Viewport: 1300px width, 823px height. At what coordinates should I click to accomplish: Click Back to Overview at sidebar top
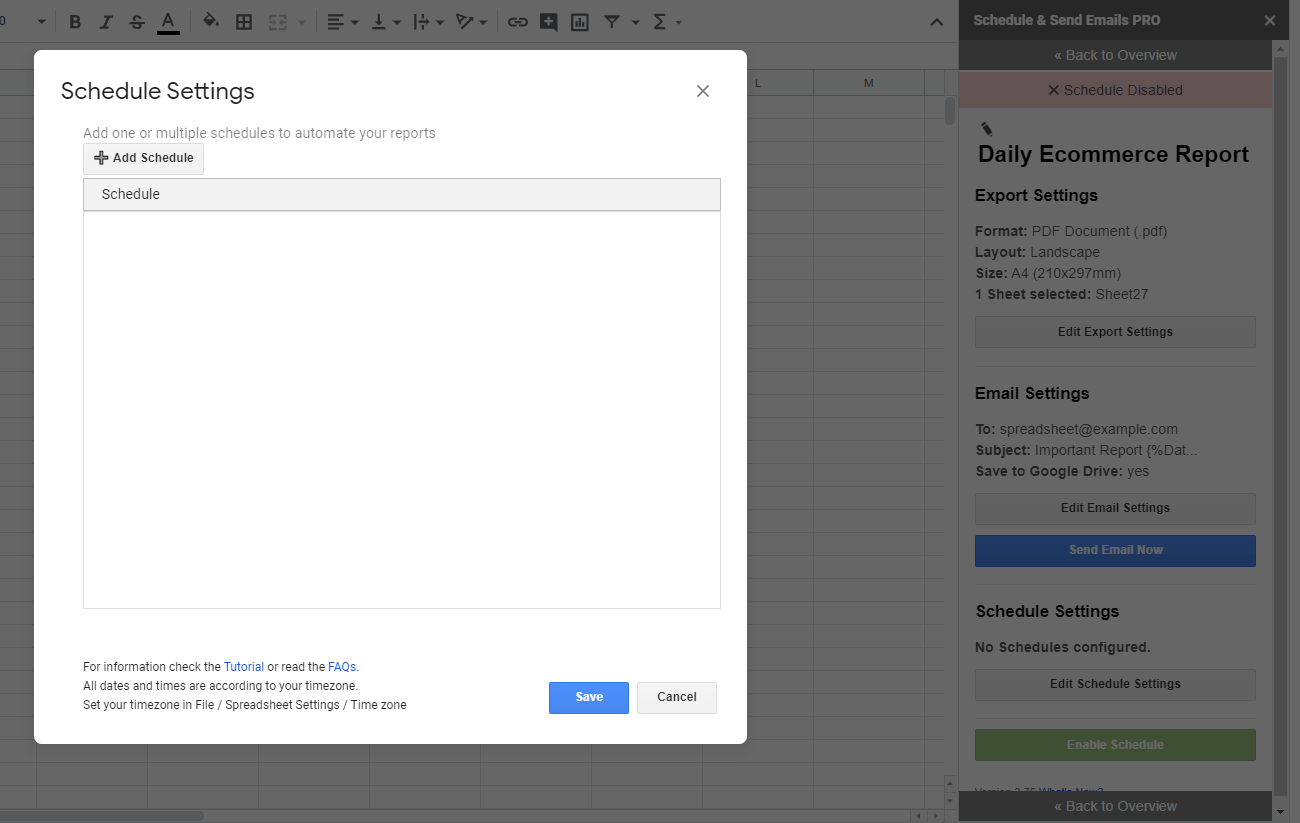pyautogui.click(x=1115, y=55)
